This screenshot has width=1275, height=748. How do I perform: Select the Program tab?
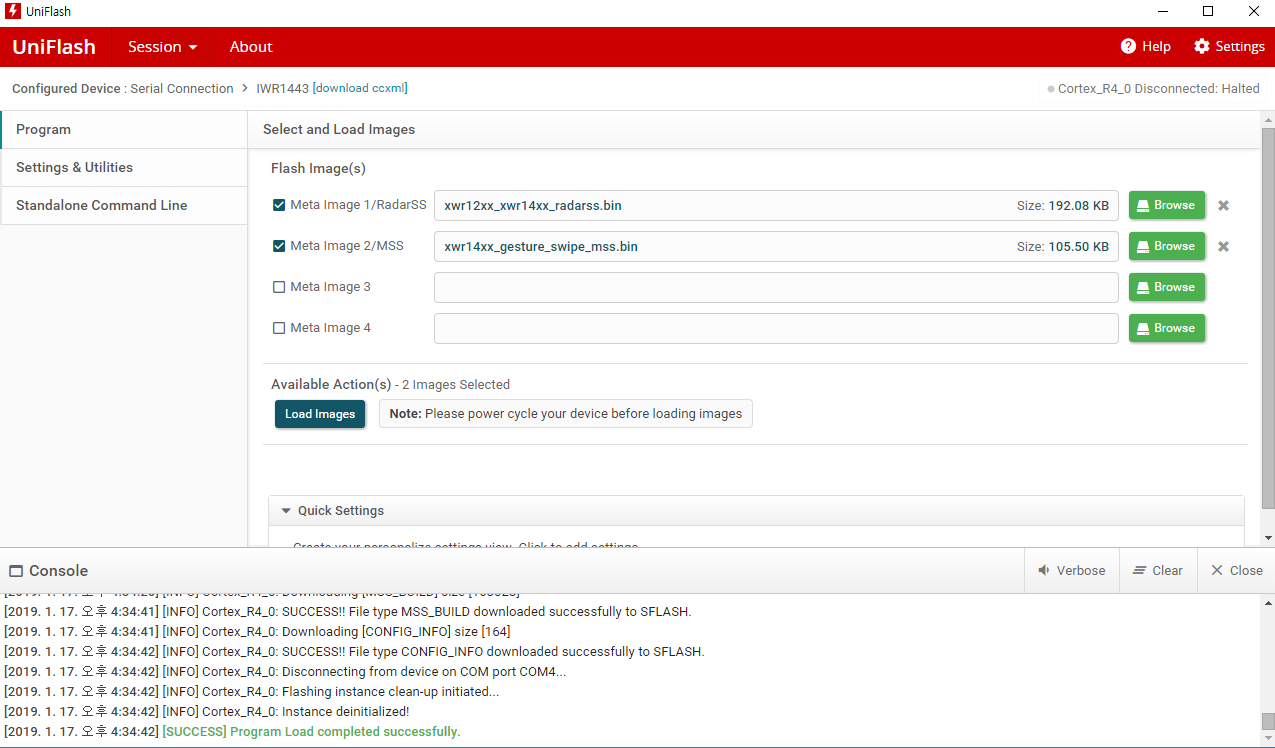tap(124, 130)
